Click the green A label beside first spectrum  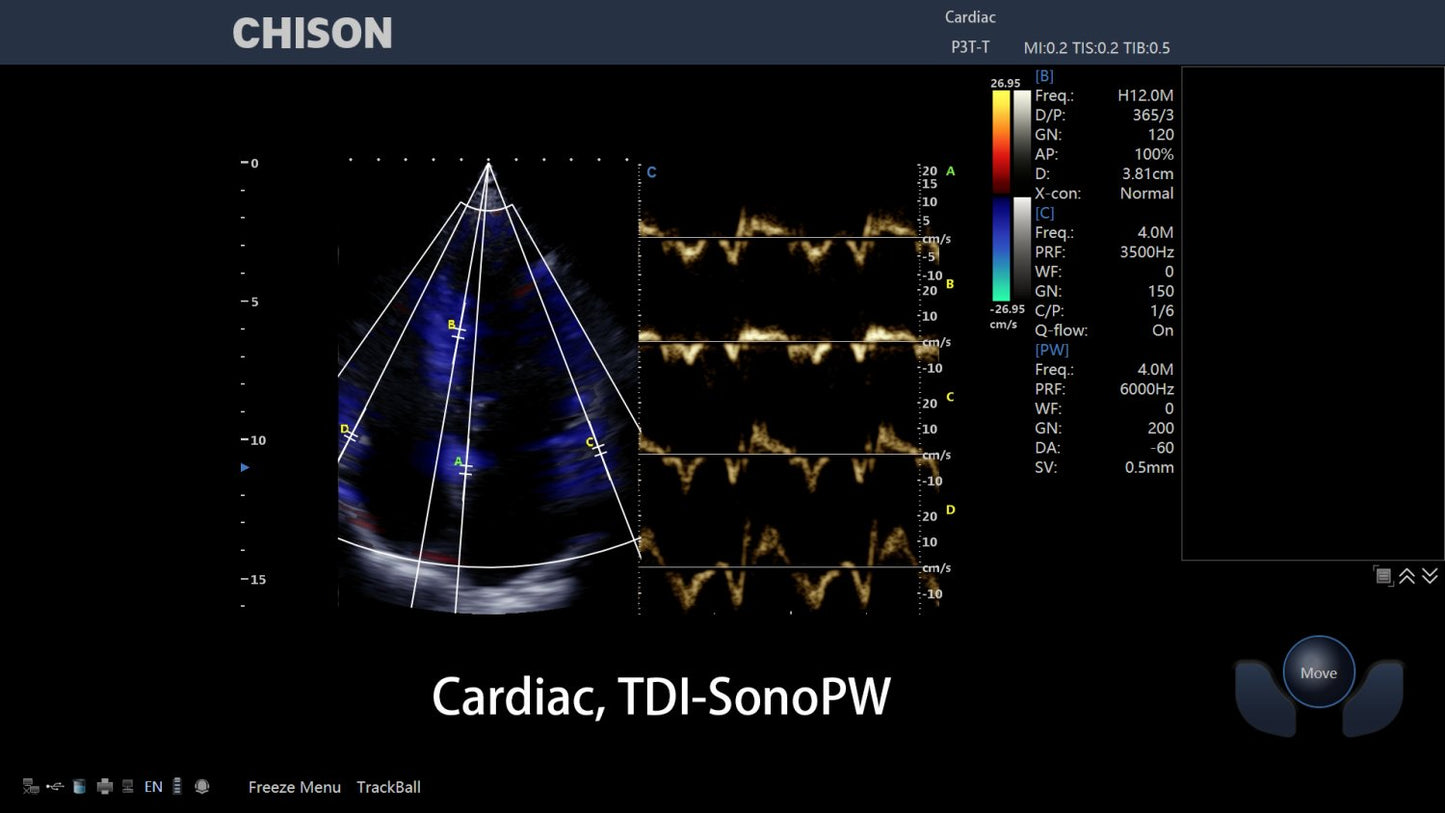(950, 171)
